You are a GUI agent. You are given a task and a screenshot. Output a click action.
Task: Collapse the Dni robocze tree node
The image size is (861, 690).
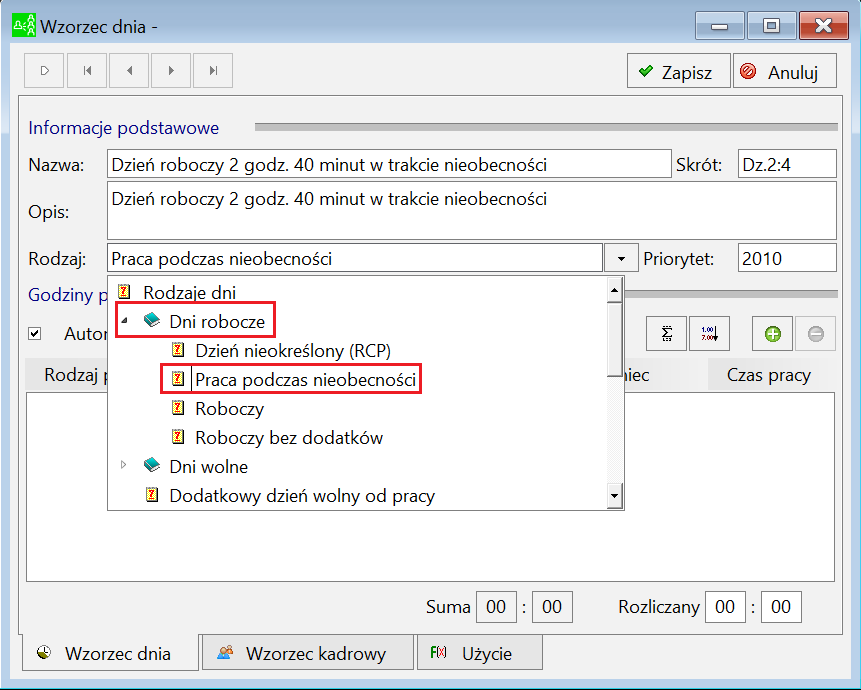click(125, 321)
